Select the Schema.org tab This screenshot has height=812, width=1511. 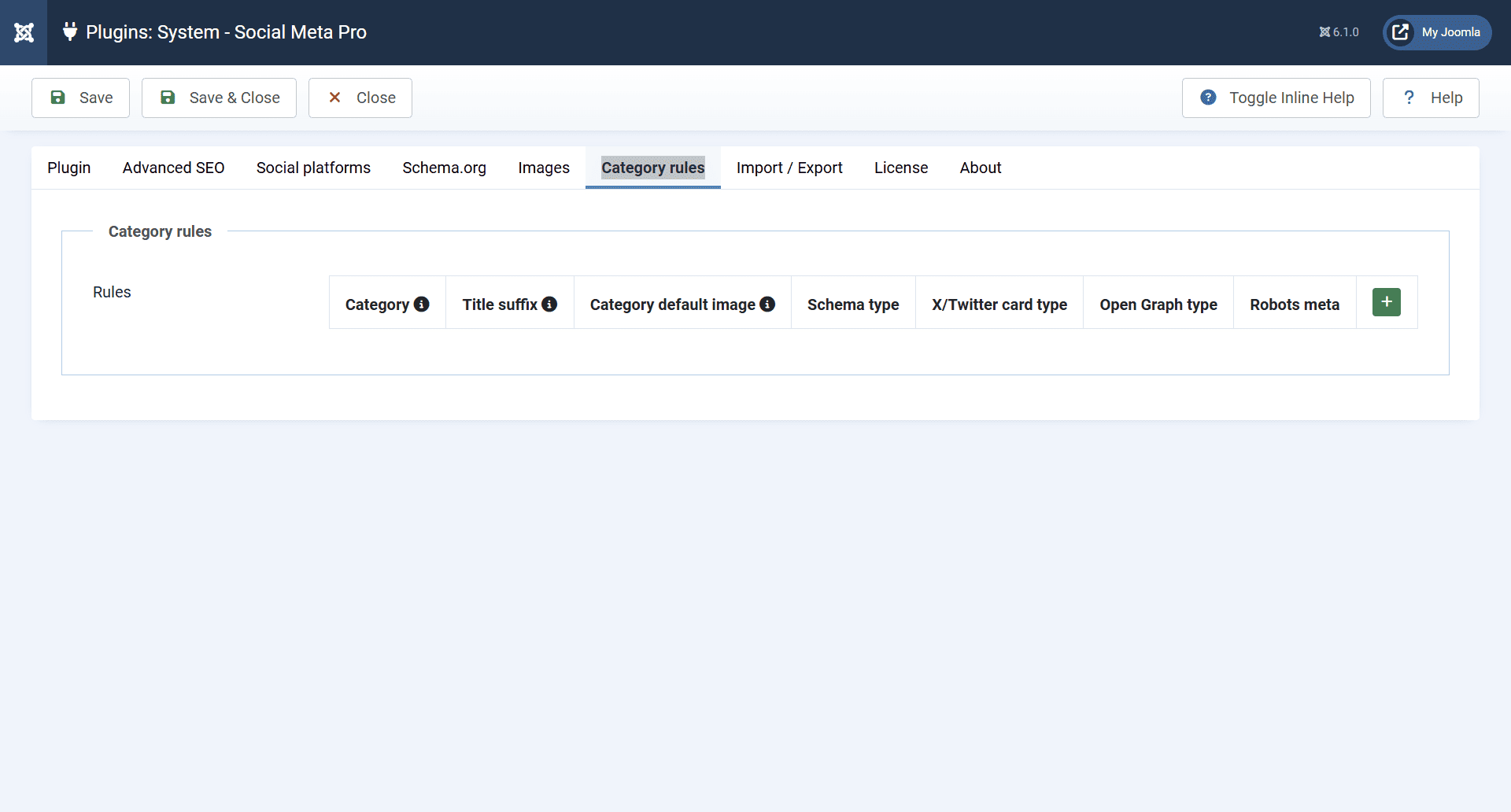[x=444, y=168]
